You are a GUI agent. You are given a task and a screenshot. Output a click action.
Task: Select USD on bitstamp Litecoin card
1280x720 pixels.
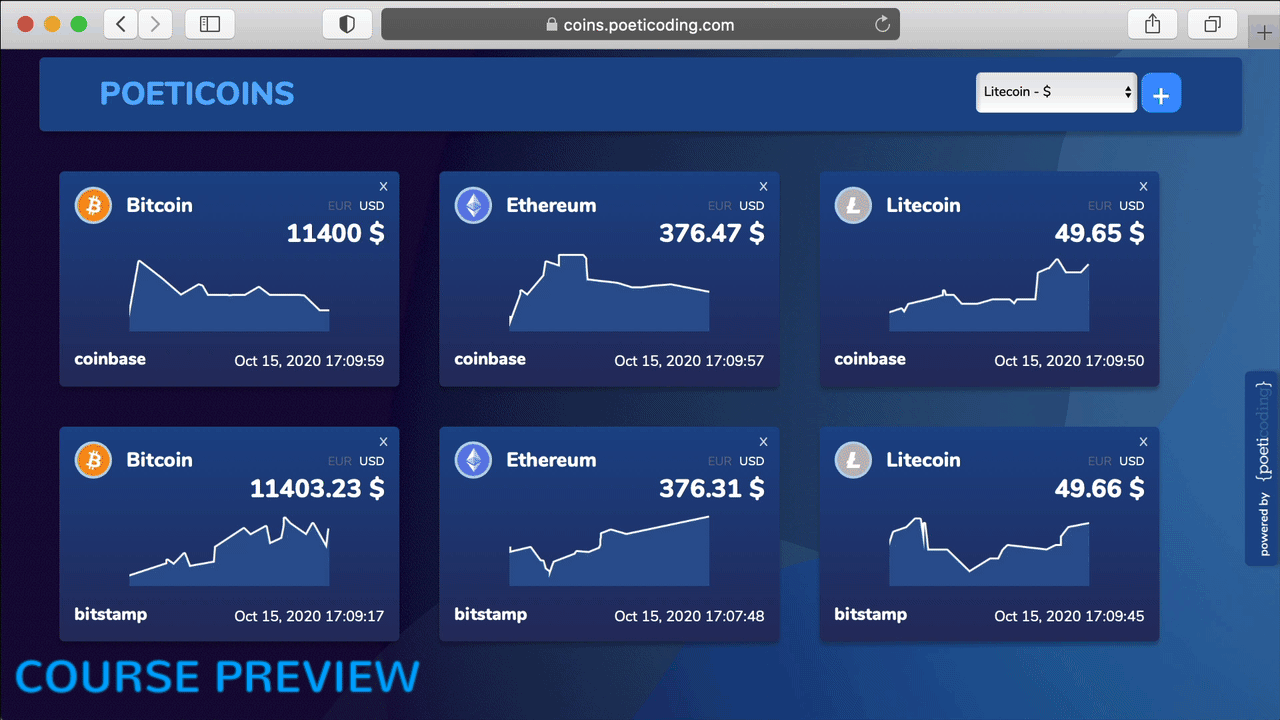1132,461
